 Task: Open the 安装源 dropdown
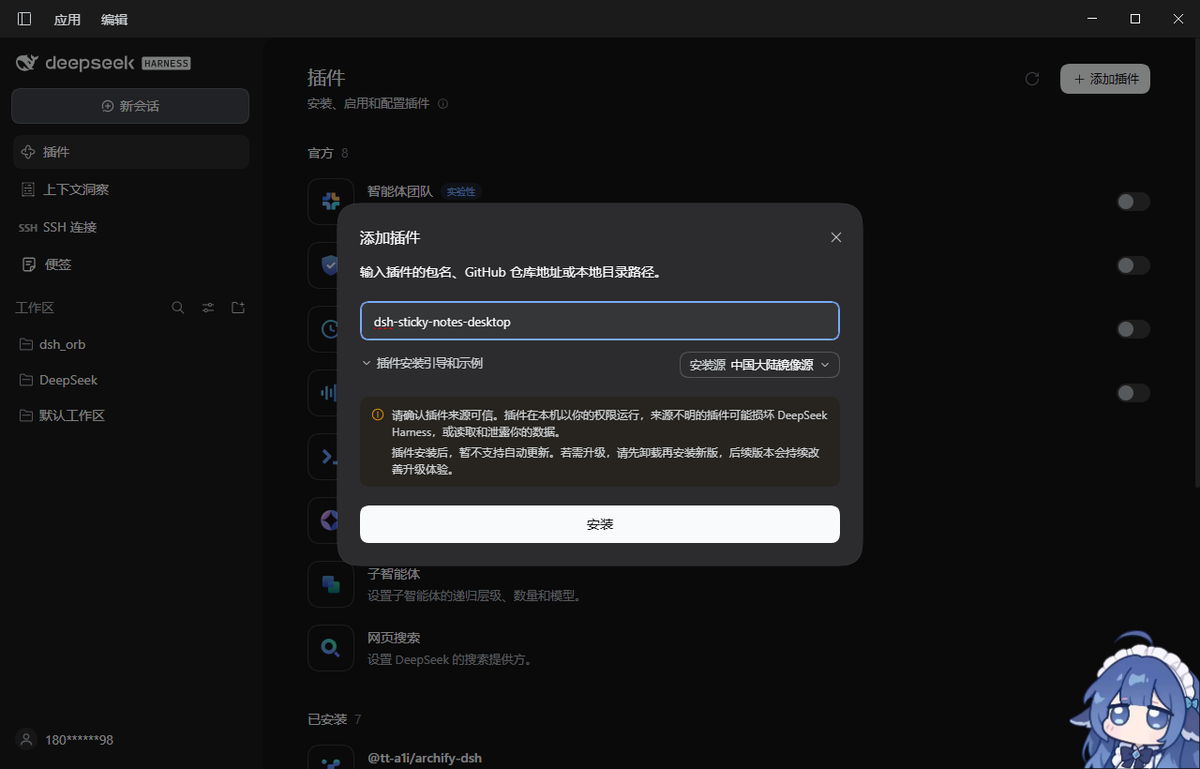coord(760,365)
